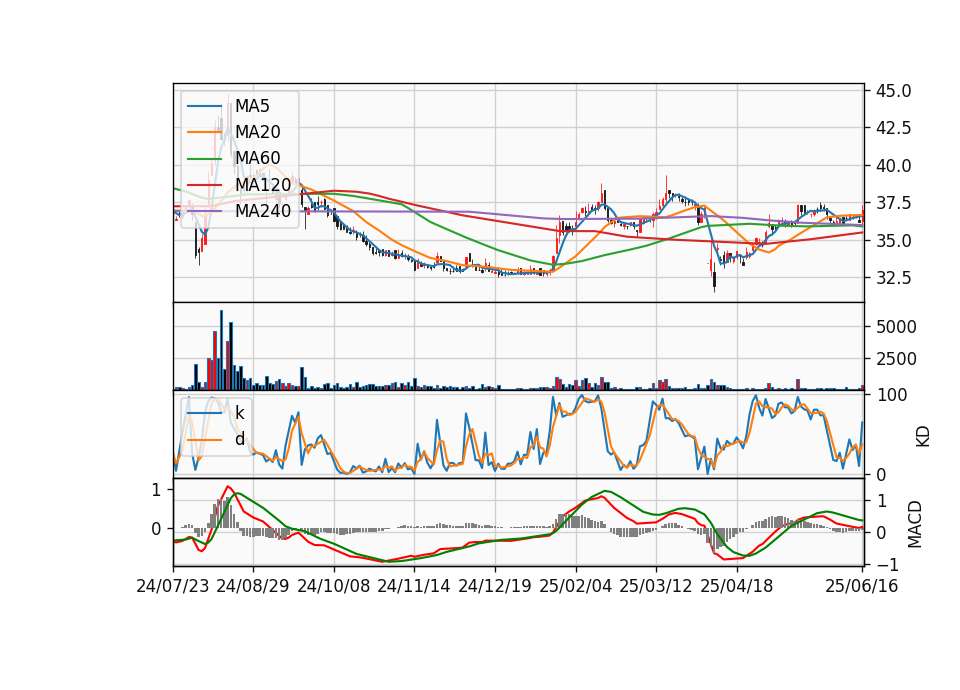Click the tallest volume bar
The width and height of the screenshot is (960, 690).
pos(222,350)
